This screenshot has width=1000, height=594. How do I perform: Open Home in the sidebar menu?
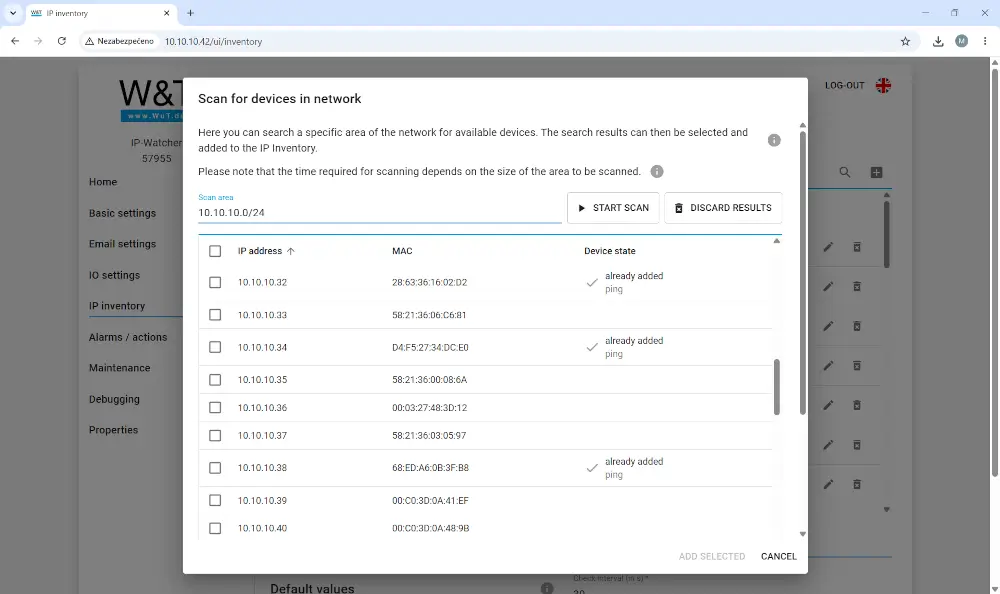click(103, 182)
